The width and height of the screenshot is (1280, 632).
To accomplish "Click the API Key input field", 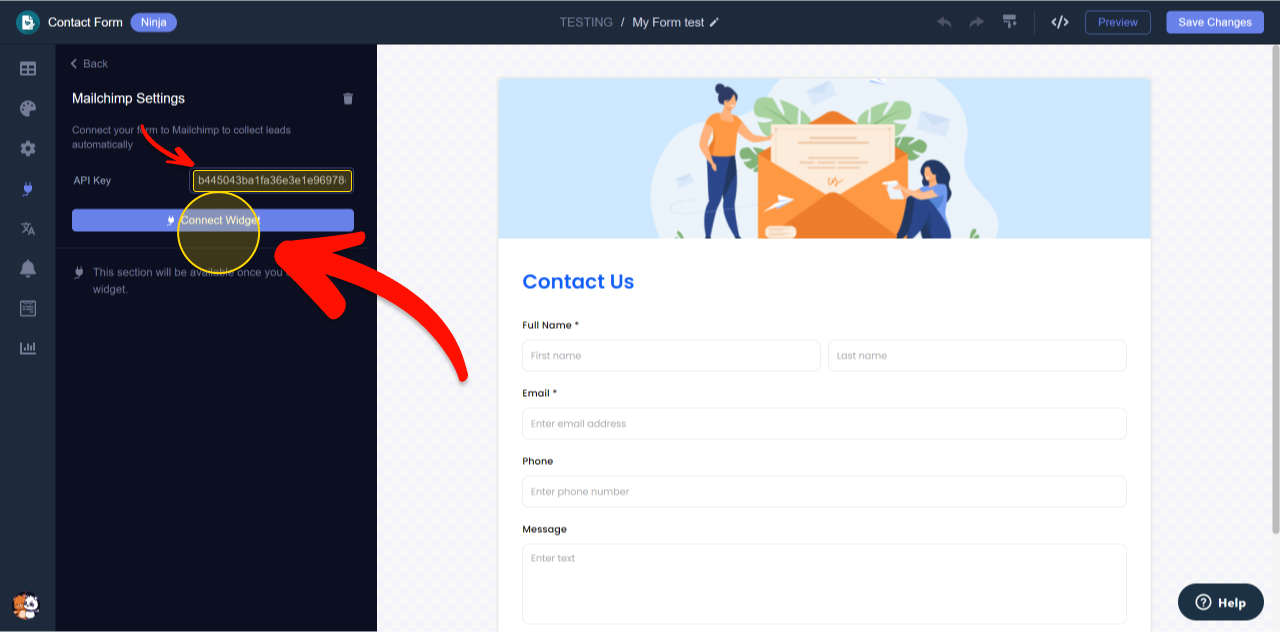I will pyautogui.click(x=272, y=181).
